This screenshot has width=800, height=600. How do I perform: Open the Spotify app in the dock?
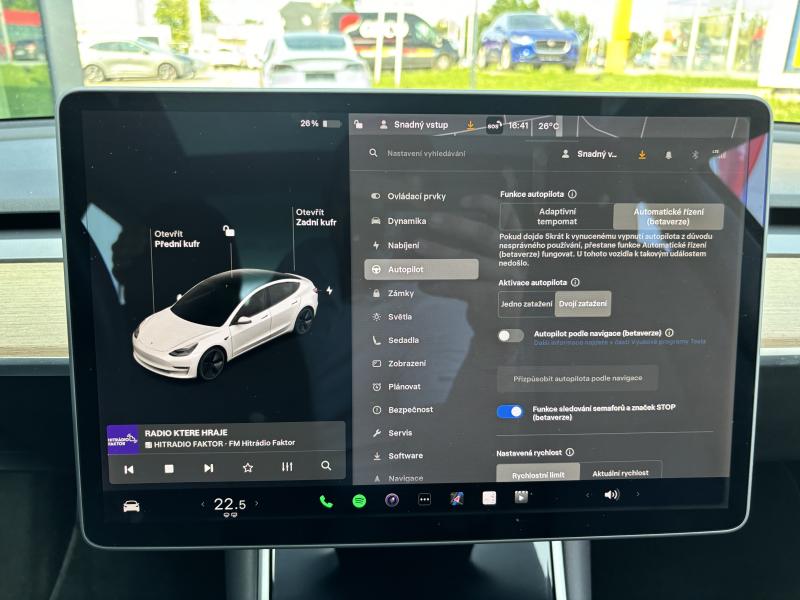coord(359,501)
